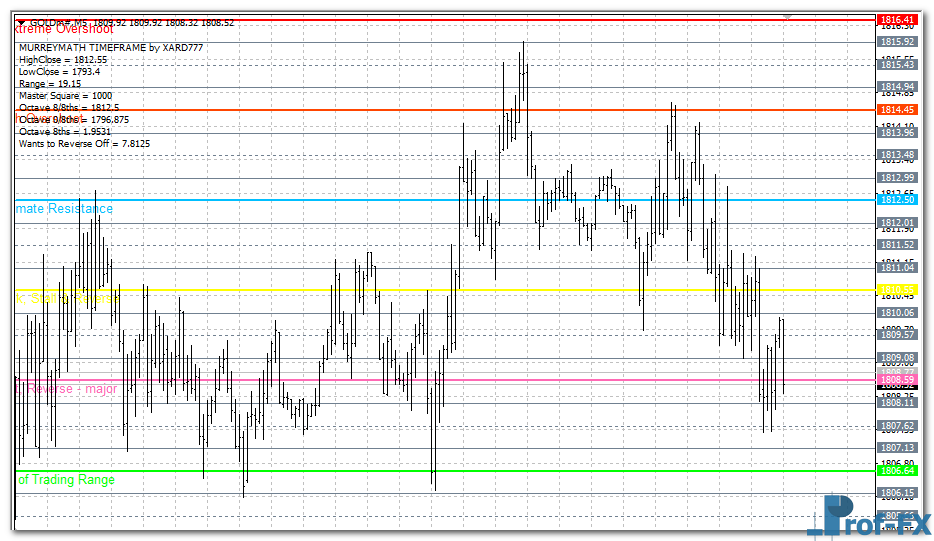
Task: Open the GOLD# M5 chart dropdown arrow
Action: tap(22, 22)
